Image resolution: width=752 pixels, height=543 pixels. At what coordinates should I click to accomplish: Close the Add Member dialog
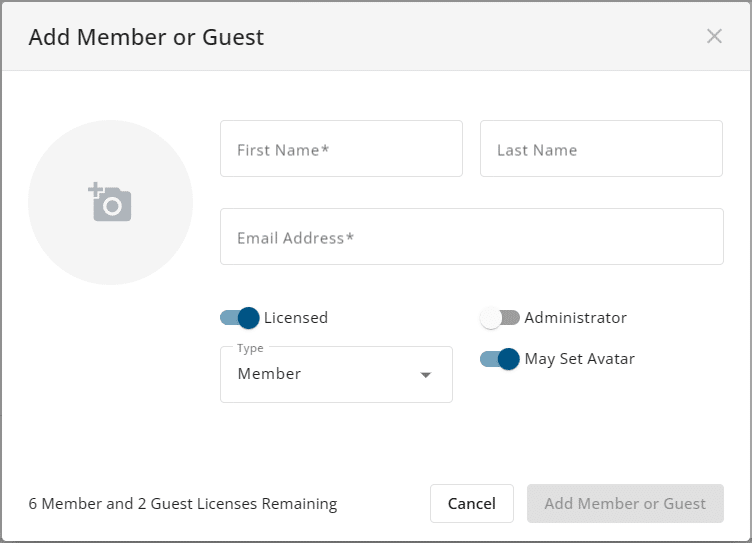tap(714, 37)
